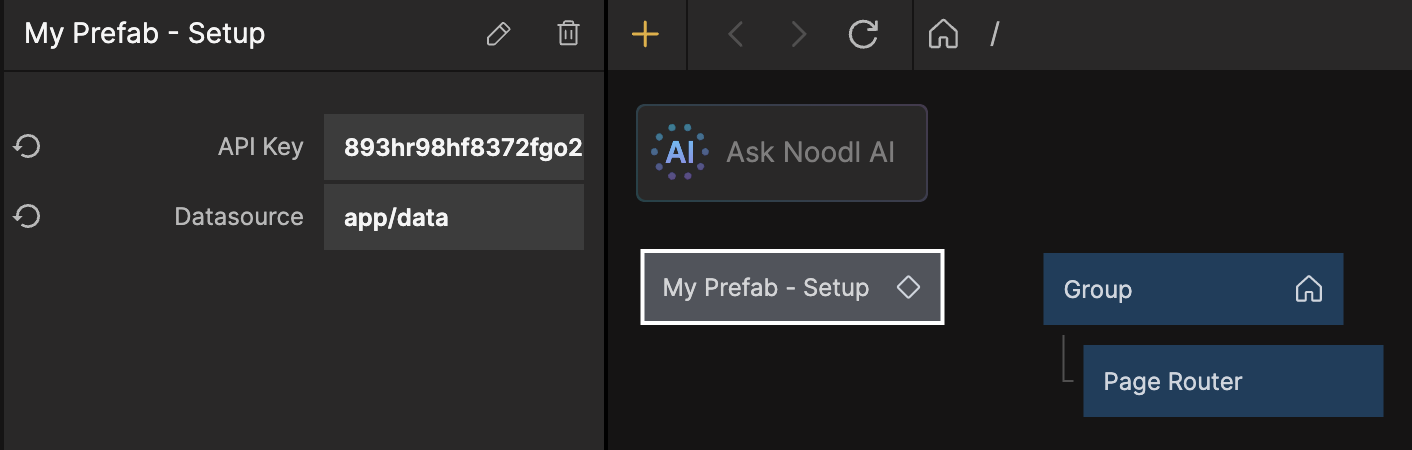Viewport: 1412px width, 450px height.
Task: Go to the home breadcrumb icon
Action: pos(943,35)
